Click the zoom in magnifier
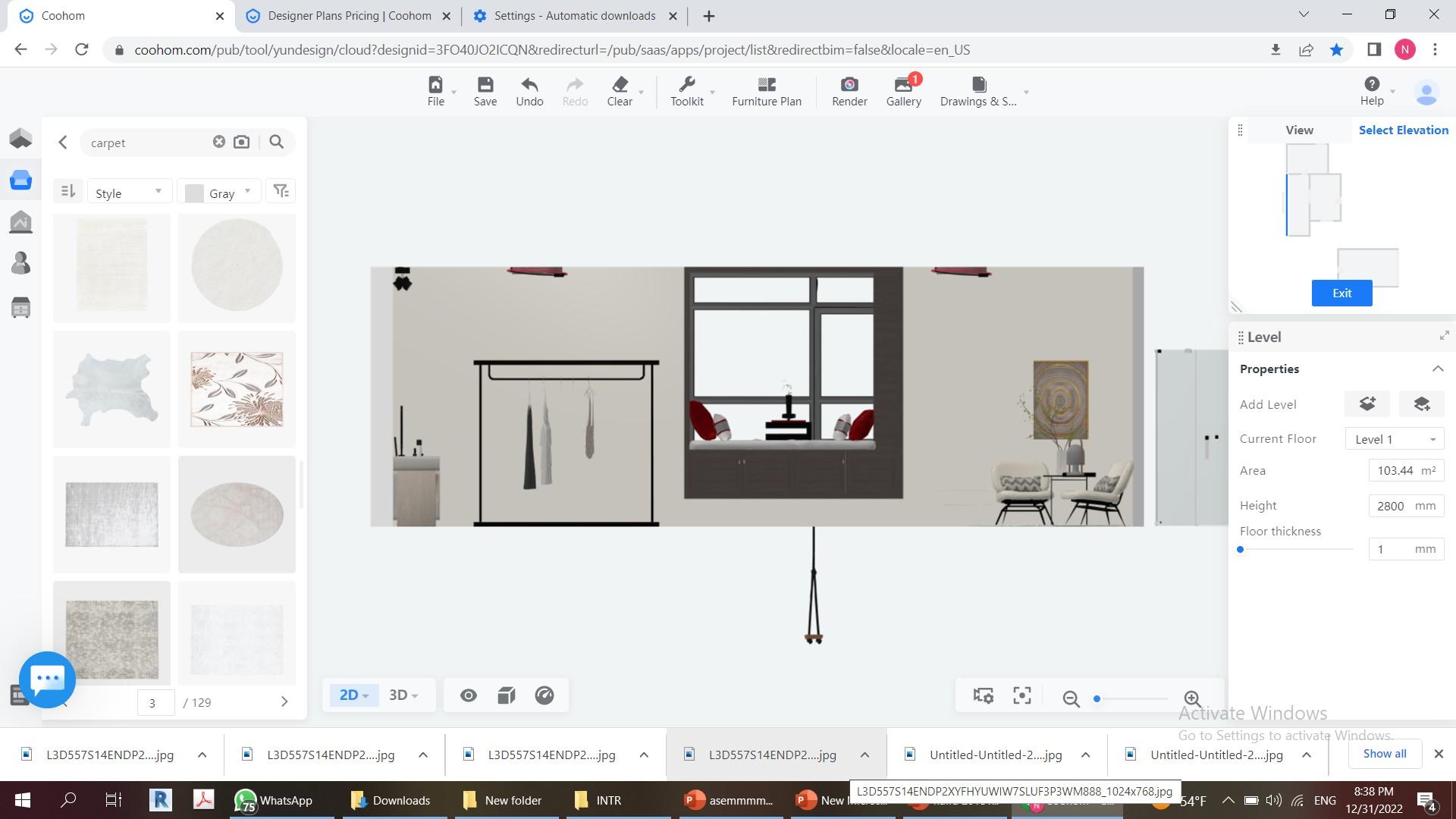This screenshot has width=1456, height=819. coord(1192,698)
